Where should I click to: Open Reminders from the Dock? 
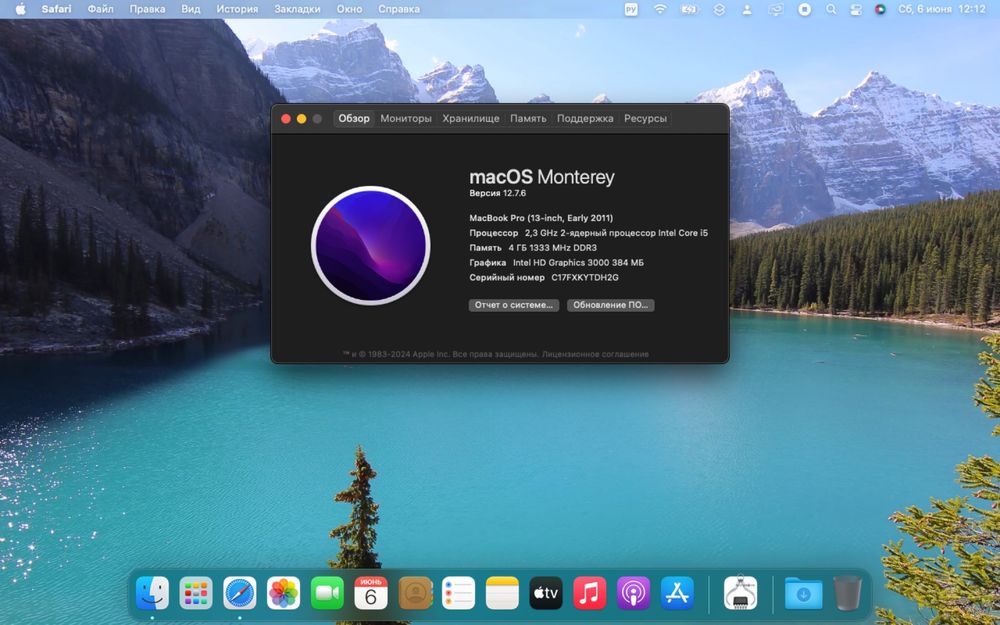459,593
